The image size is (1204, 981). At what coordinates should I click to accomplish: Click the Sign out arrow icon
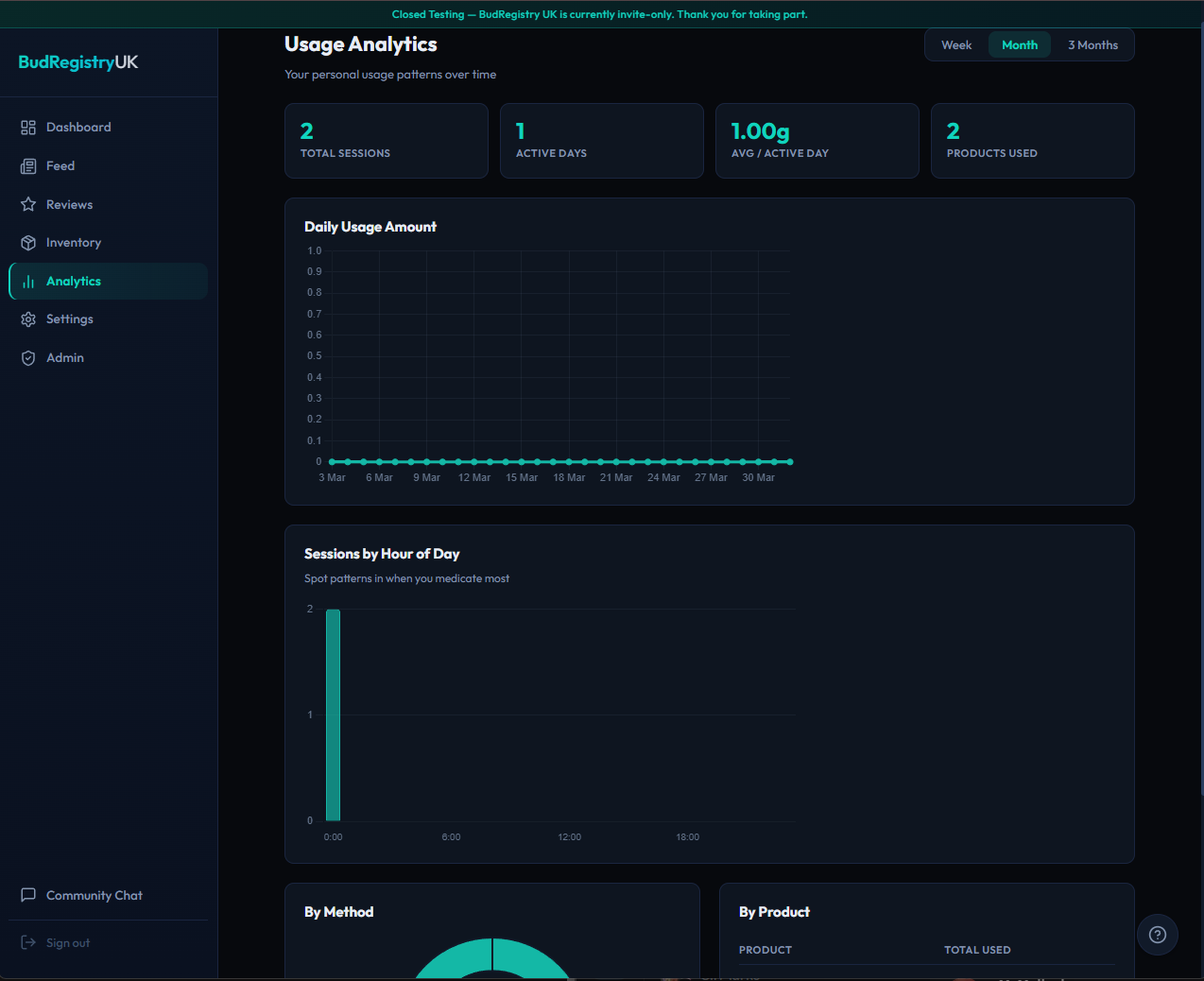(28, 943)
